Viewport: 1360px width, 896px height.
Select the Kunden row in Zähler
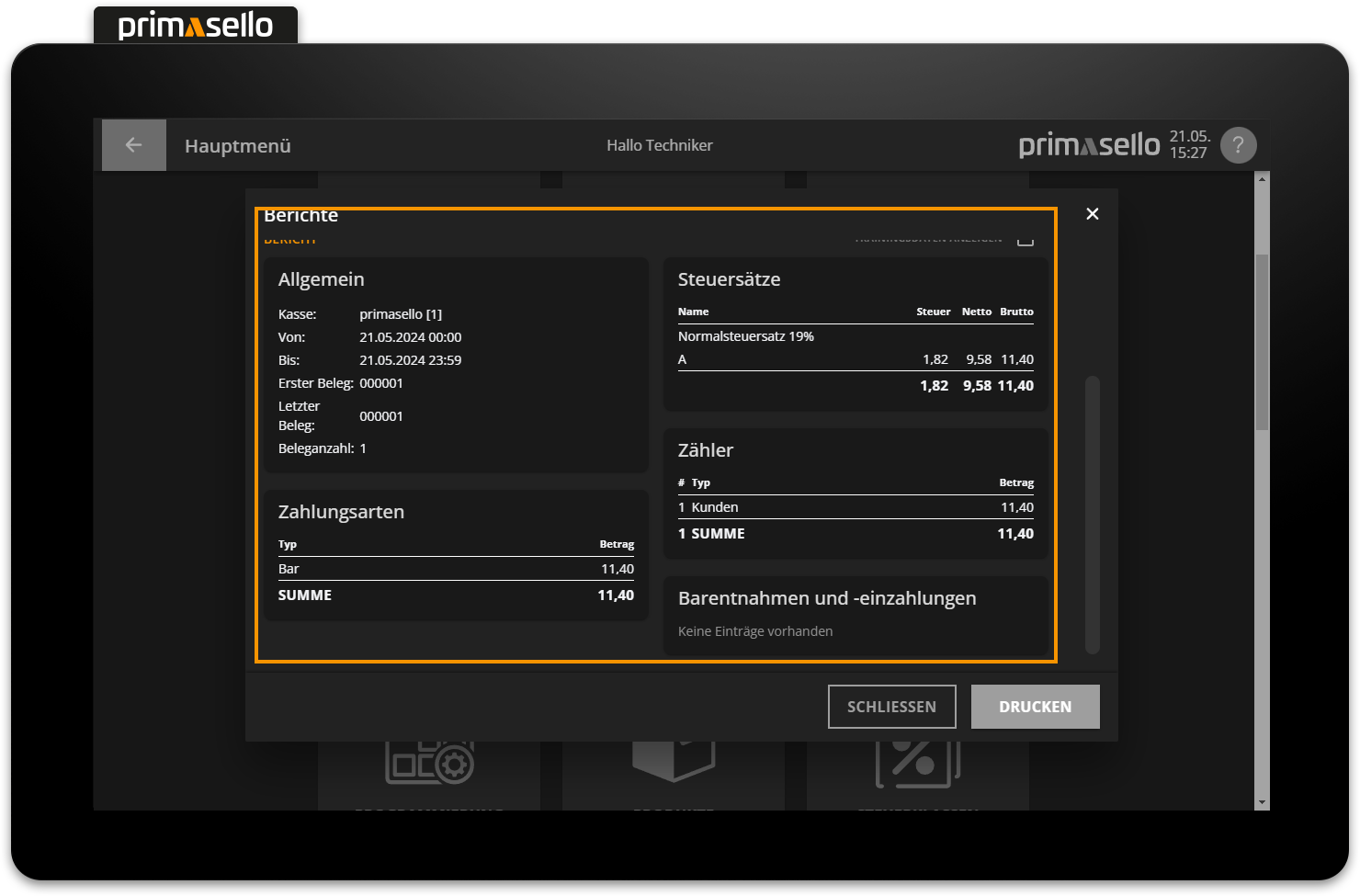[x=855, y=507]
